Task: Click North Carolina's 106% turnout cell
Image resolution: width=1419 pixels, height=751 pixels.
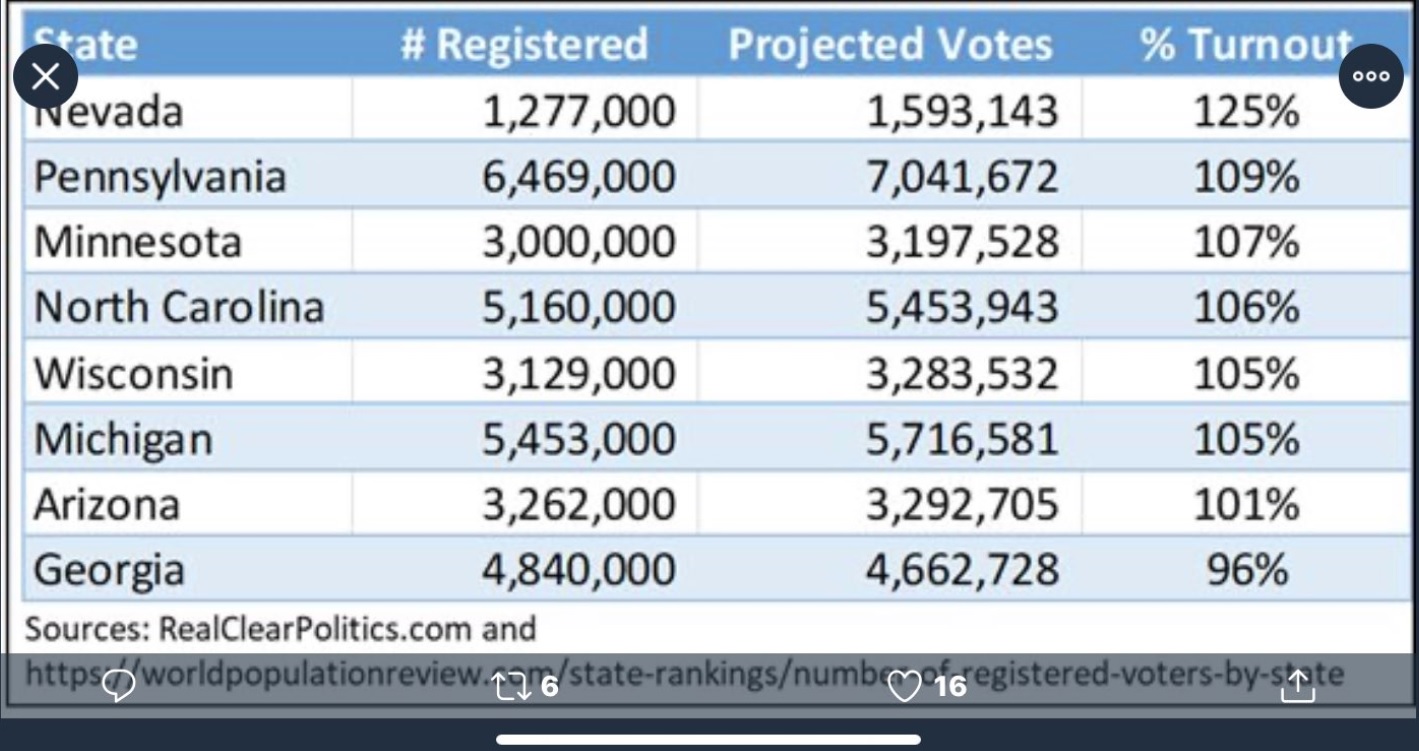Action: pos(1246,306)
